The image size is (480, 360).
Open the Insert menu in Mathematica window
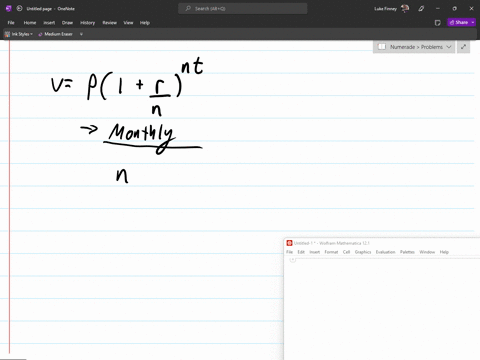click(315, 252)
